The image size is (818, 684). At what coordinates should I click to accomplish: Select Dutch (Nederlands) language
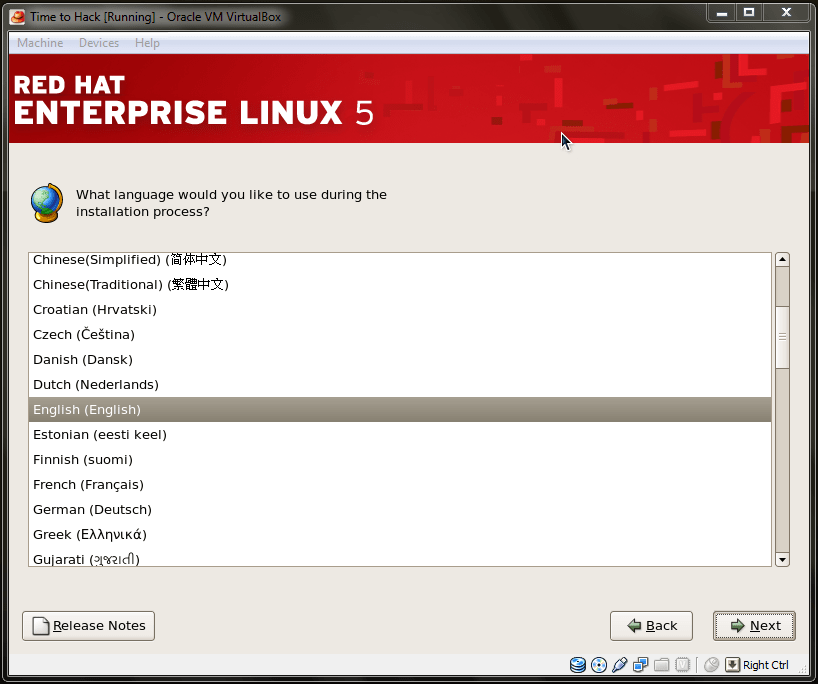click(400, 385)
